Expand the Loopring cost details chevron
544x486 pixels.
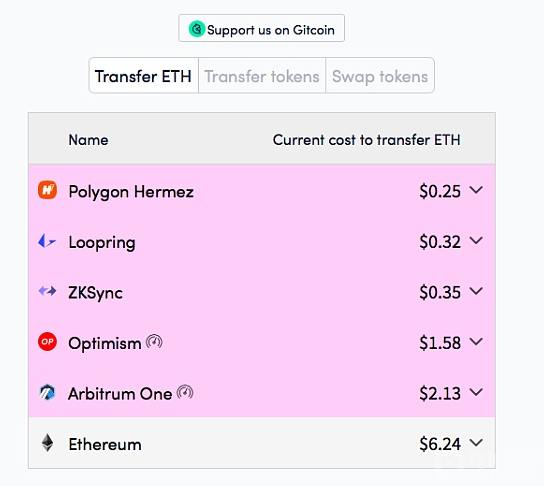tap(476, 240)
